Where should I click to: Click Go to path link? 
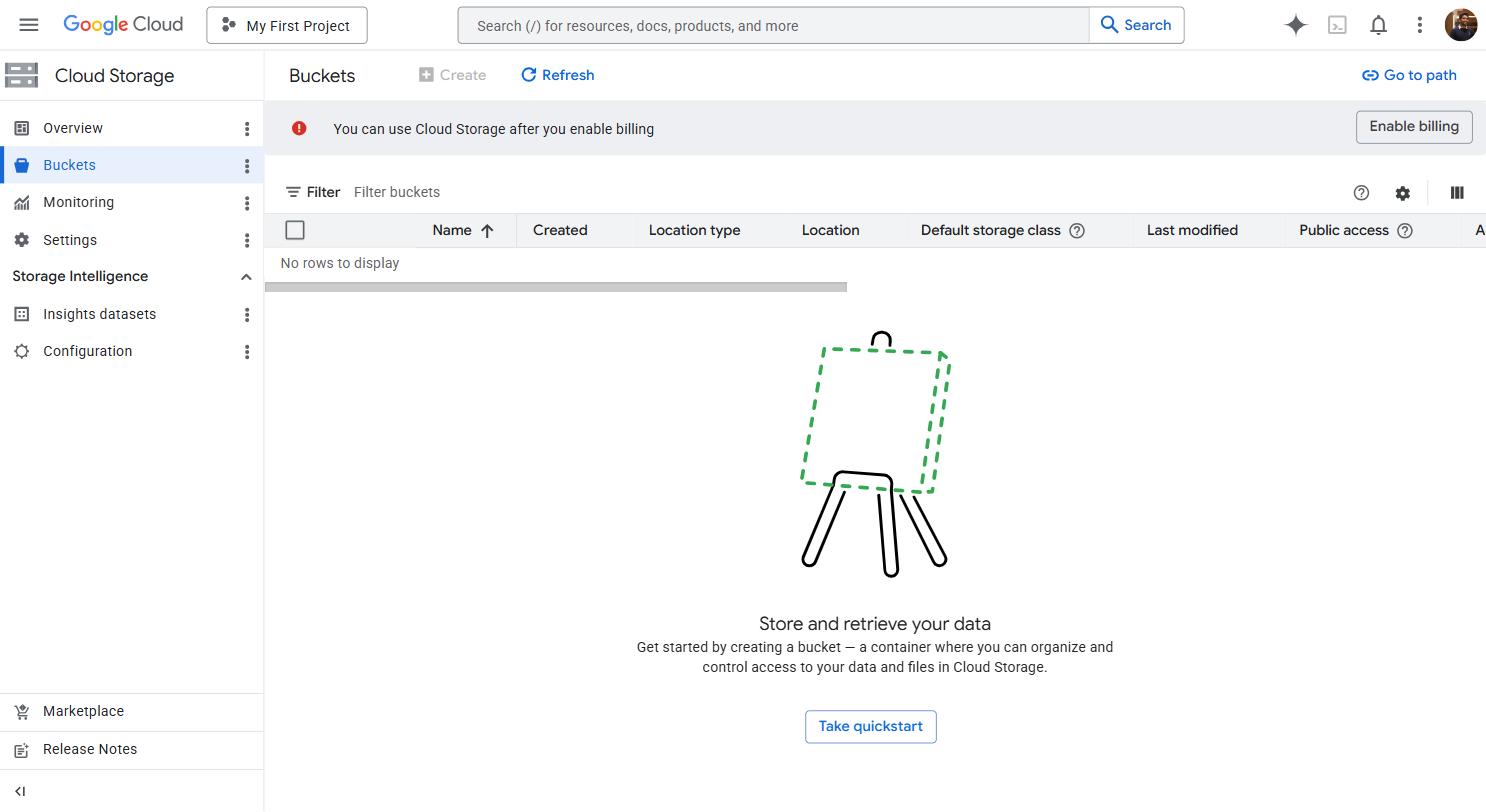point(1409,75)
